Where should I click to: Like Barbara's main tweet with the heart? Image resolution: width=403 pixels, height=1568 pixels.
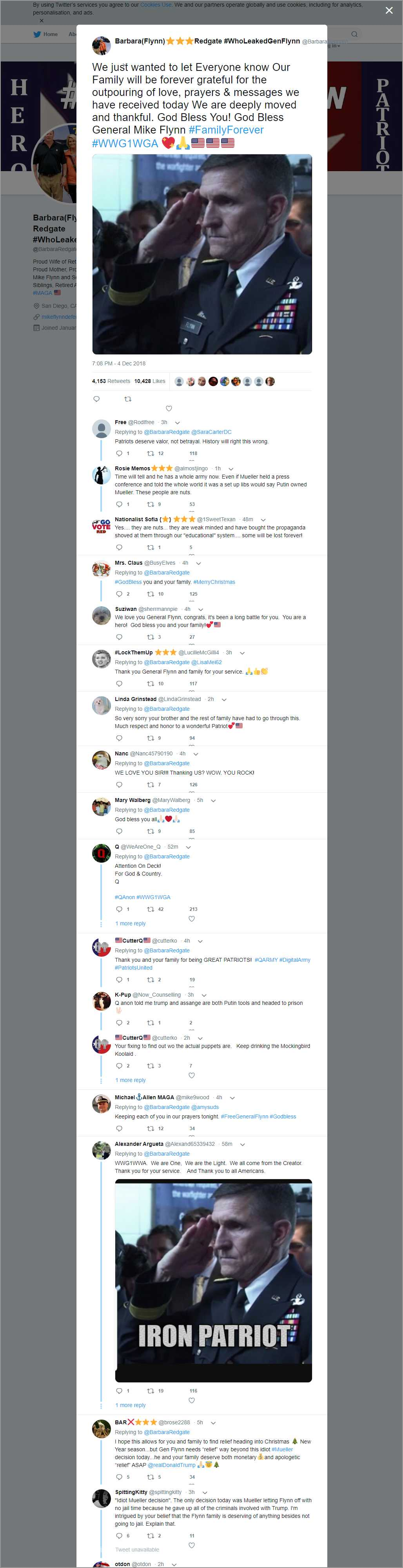(x=169, y=408)
